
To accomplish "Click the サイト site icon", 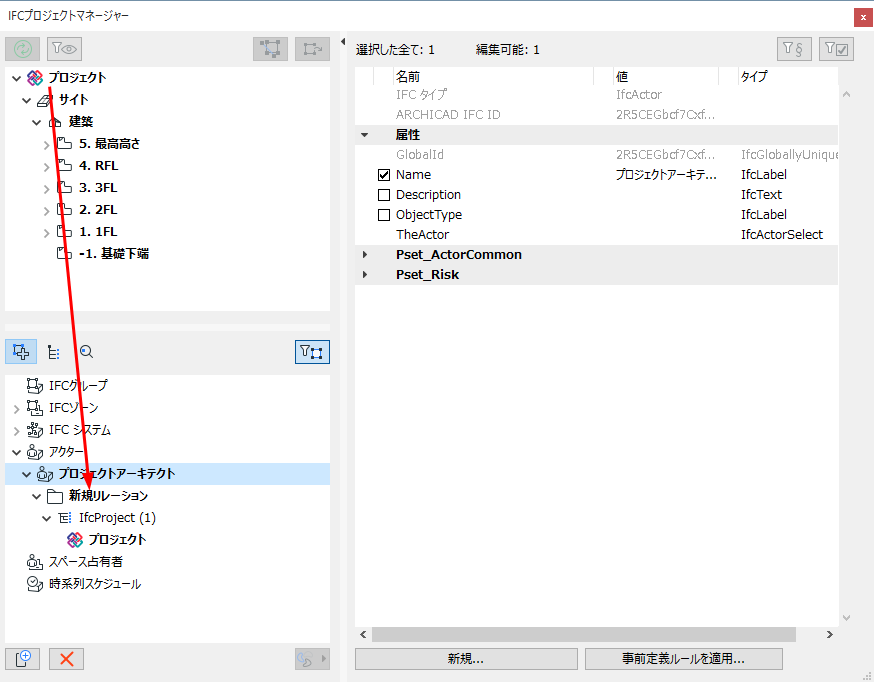I will (45, 100).
